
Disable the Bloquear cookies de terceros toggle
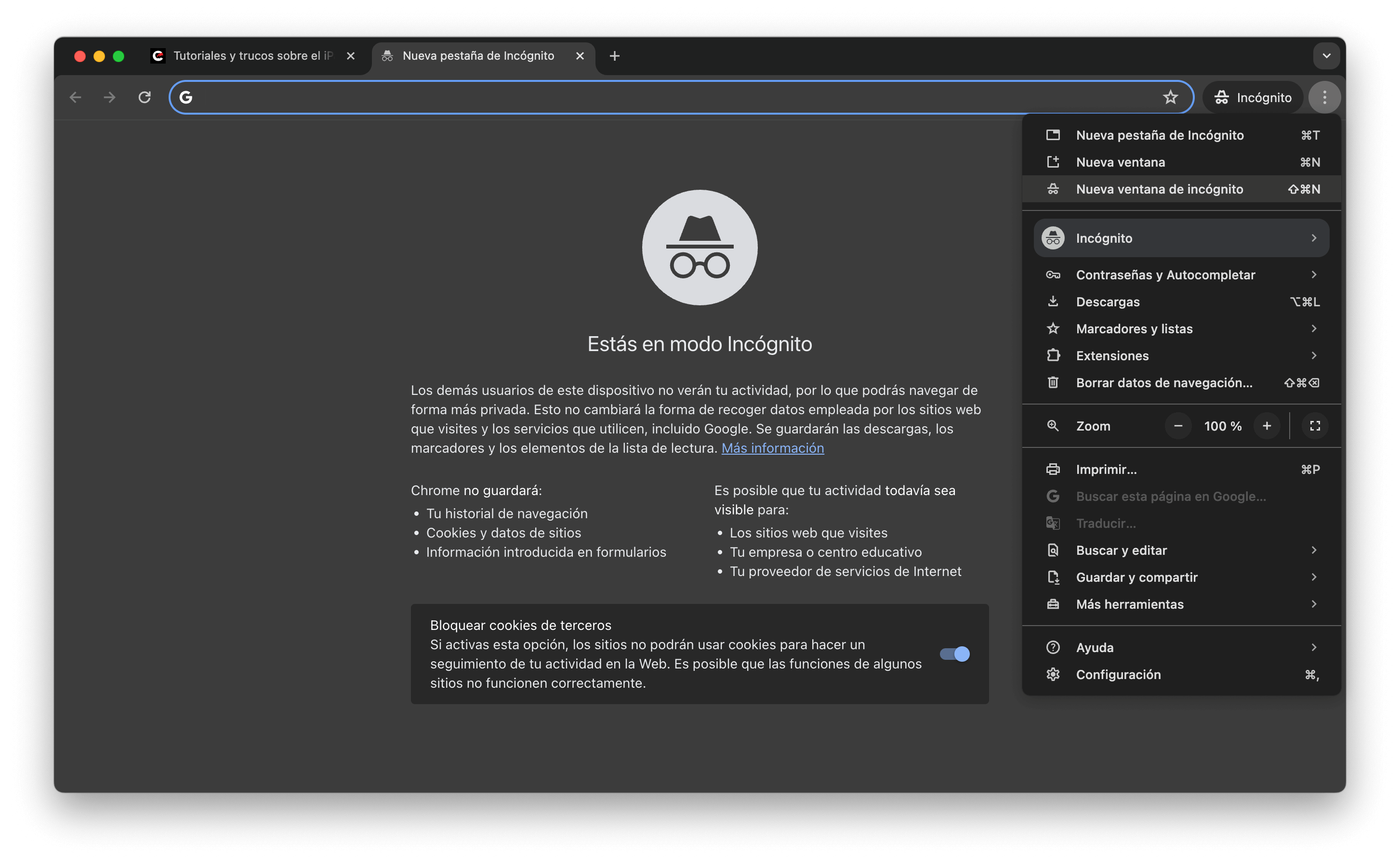point(954,654)
